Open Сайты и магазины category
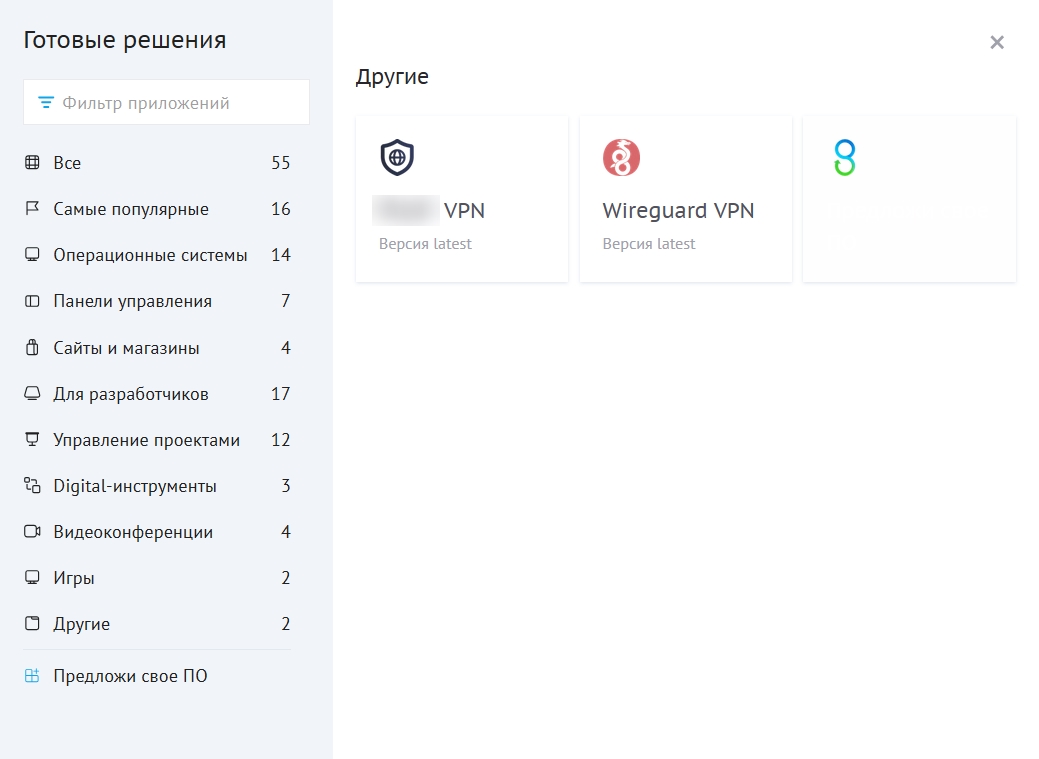The image size is (1039, 759). (x=126, y=348)
